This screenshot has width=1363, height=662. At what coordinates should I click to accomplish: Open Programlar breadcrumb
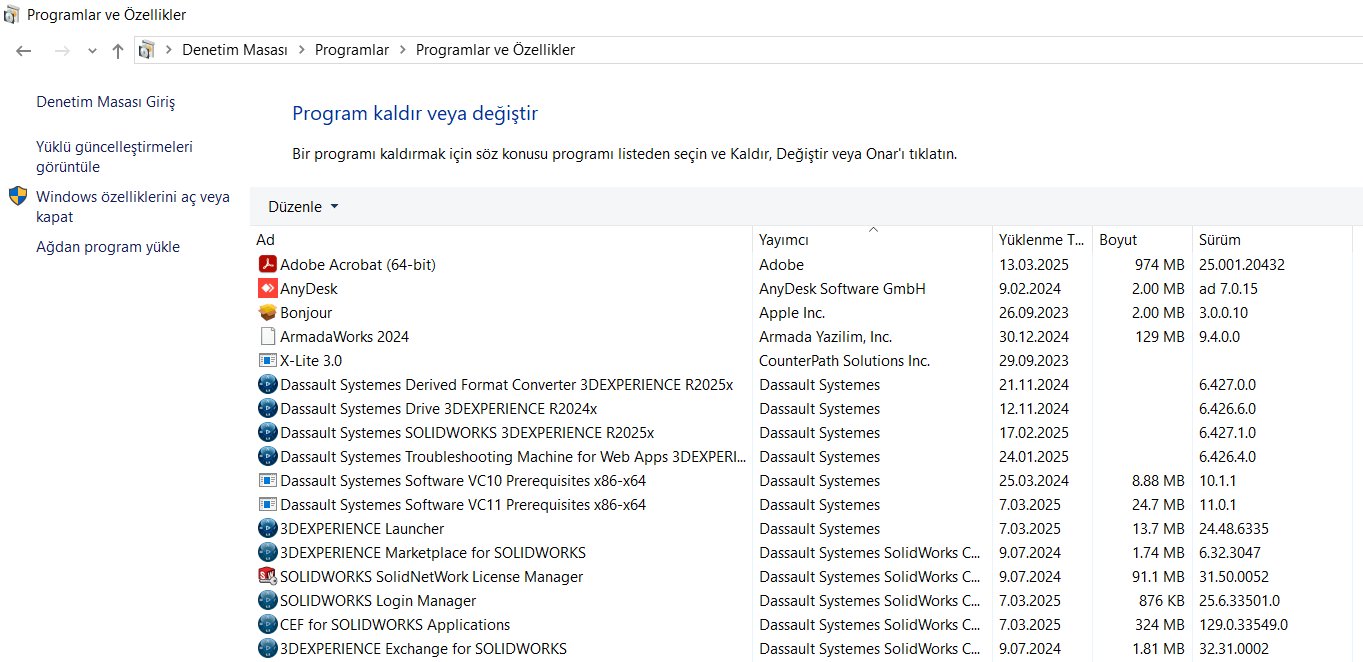tap(352, 50)
